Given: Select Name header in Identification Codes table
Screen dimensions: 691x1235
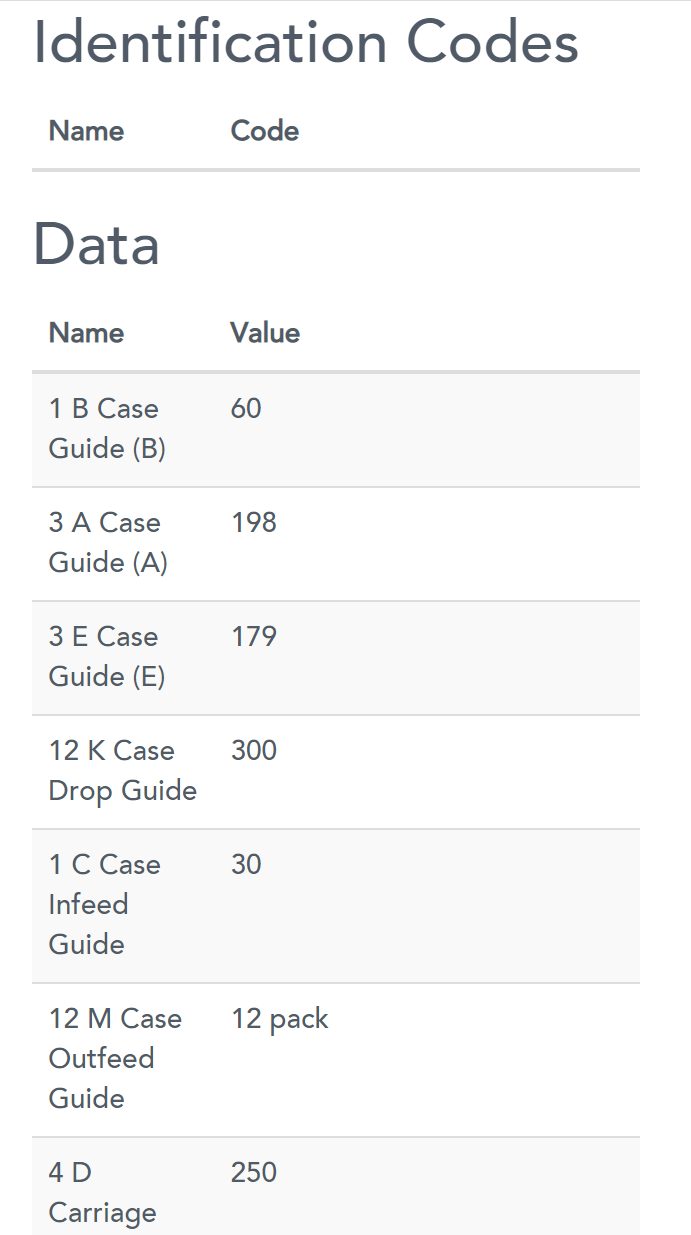Looking at the screenshot, I should coord(87,131).
